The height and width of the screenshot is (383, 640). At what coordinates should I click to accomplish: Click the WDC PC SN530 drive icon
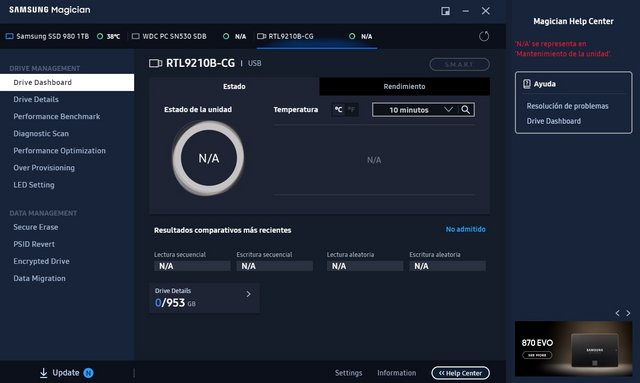click(136, 36)
